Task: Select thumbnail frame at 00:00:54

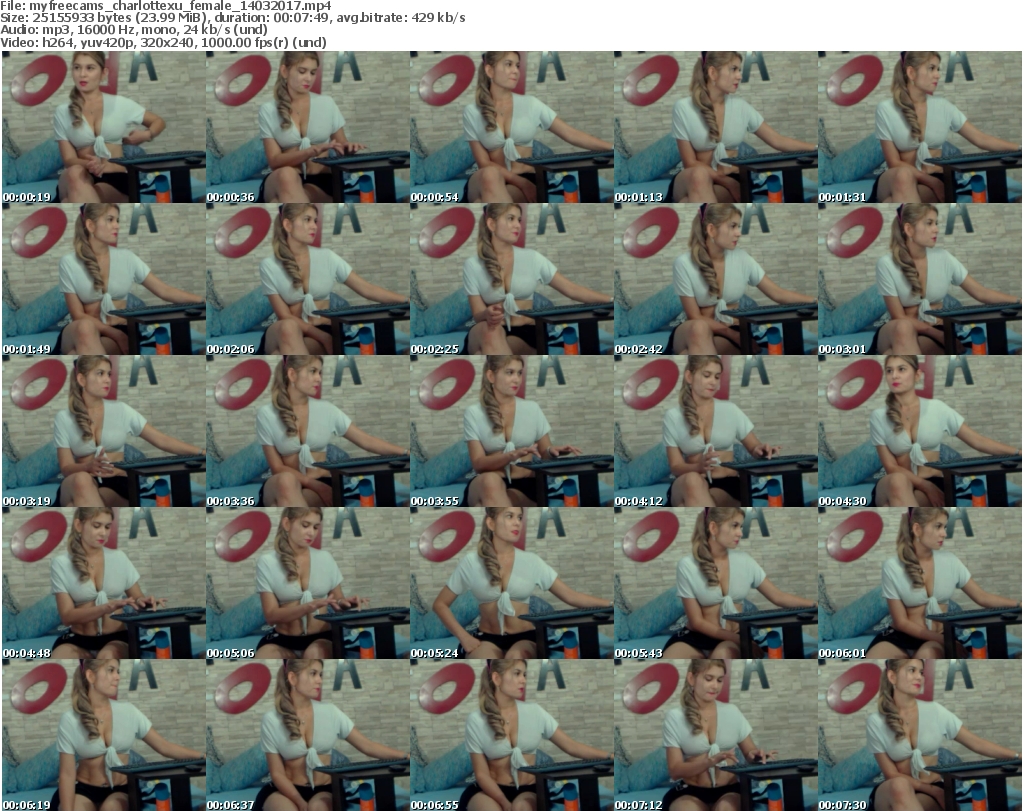Action: (511, 127)
